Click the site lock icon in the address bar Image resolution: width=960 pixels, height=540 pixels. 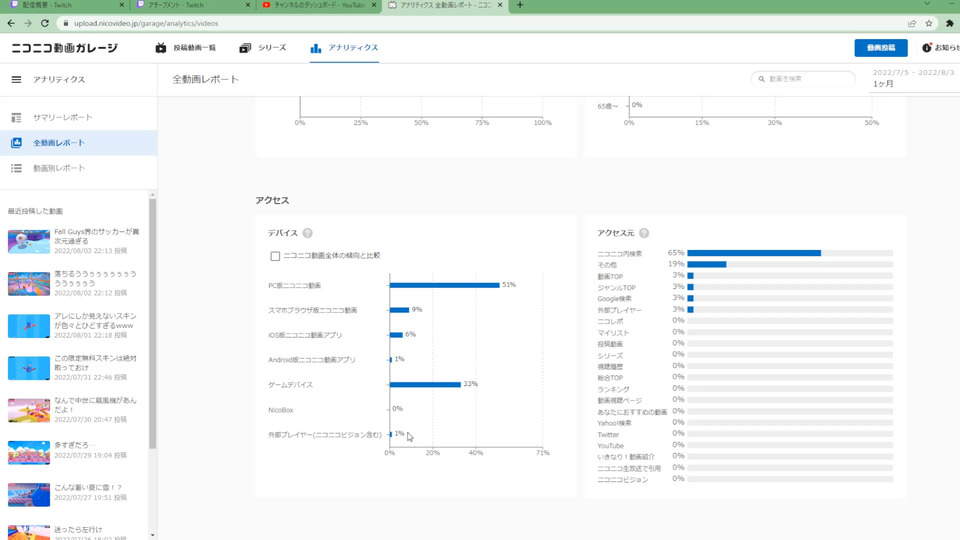coord(66,23)
